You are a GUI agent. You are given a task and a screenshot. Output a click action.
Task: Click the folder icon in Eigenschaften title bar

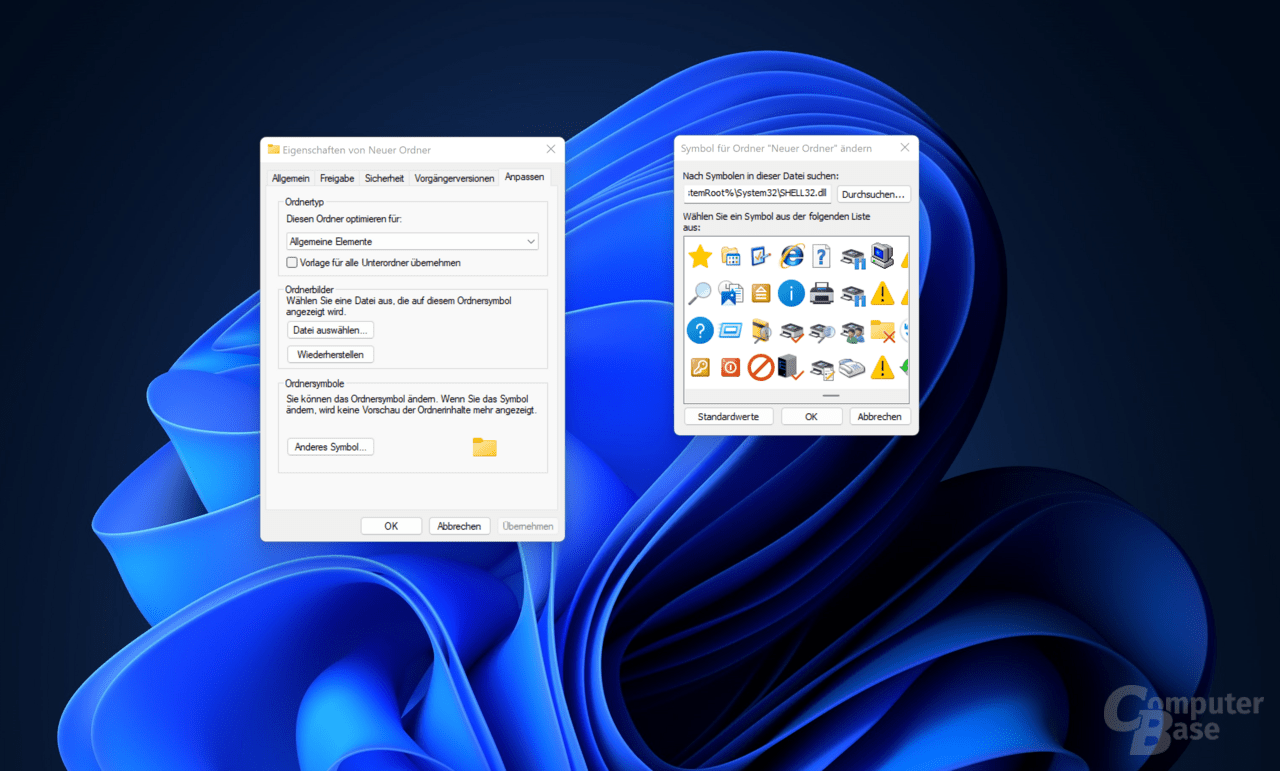point(274,149)
